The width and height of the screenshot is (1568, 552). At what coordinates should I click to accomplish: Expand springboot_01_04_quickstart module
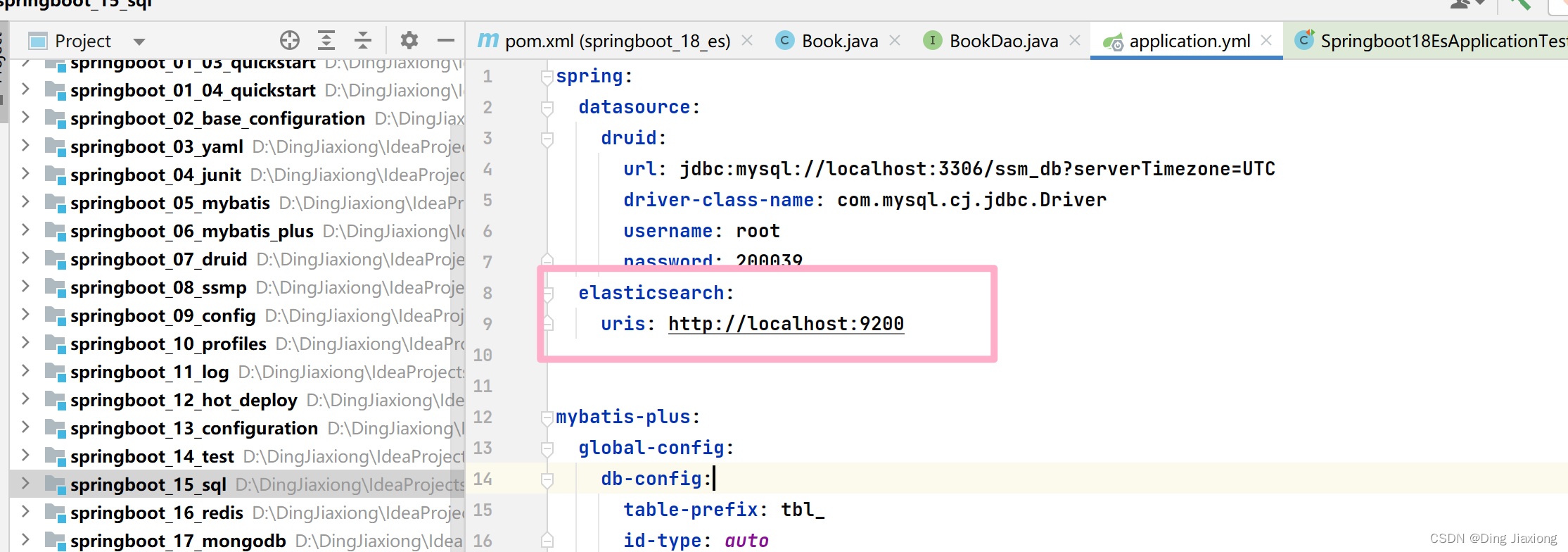25,89
